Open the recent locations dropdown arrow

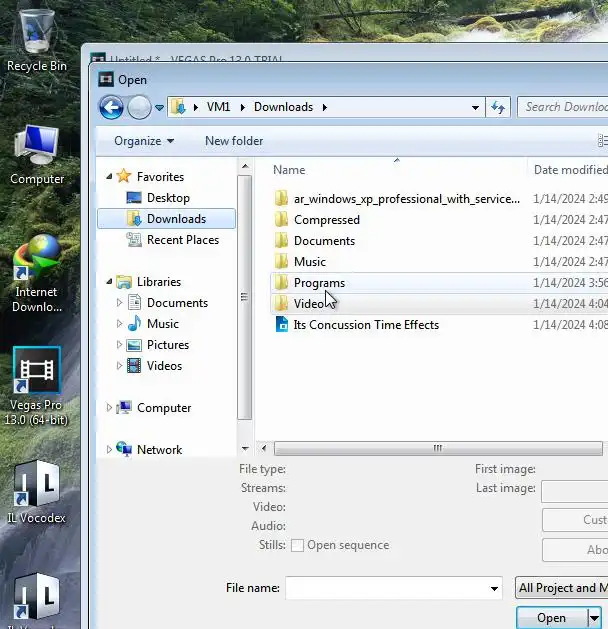click(x=159, y=108)
